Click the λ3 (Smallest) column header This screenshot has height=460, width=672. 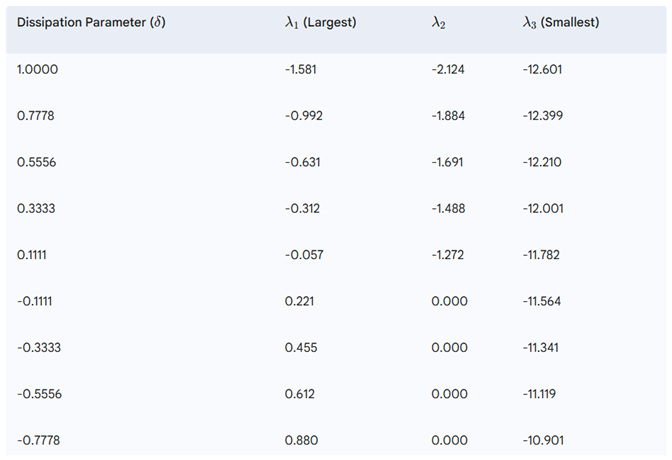click(x=561, y=22)
